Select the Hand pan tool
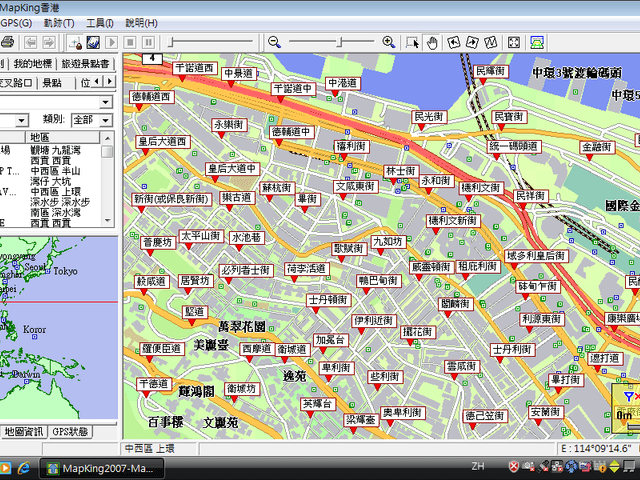The image size is (640, 480). pyautogui.click(x=432, y=42)
